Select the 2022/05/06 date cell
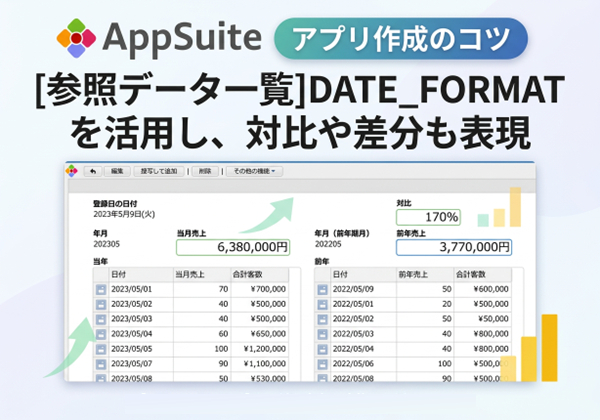The width and height of the screenshot is (600, 420). (x=364, y=364)
